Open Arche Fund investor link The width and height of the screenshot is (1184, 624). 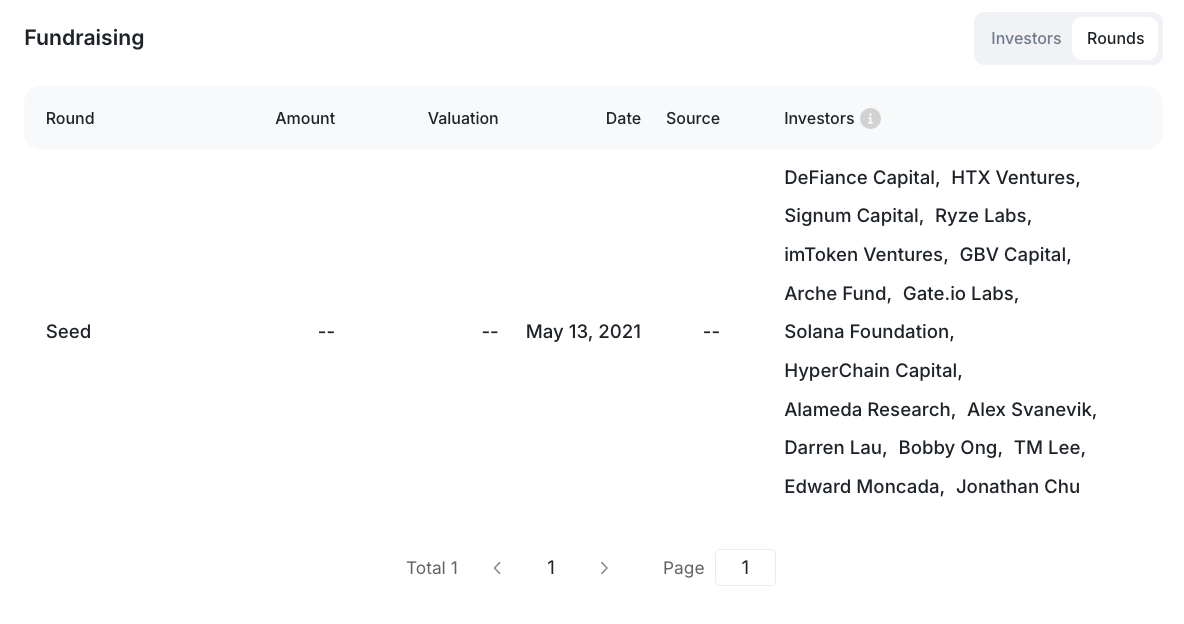tap(835, 293)
